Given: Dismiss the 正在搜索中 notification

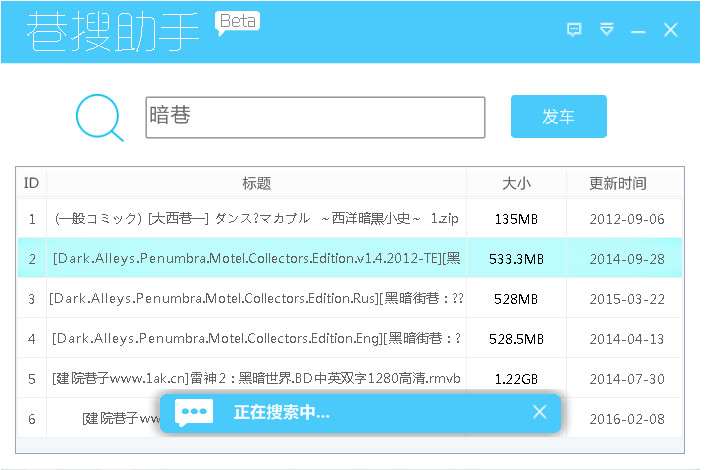Looking at the screenshot, I should 540,412.
